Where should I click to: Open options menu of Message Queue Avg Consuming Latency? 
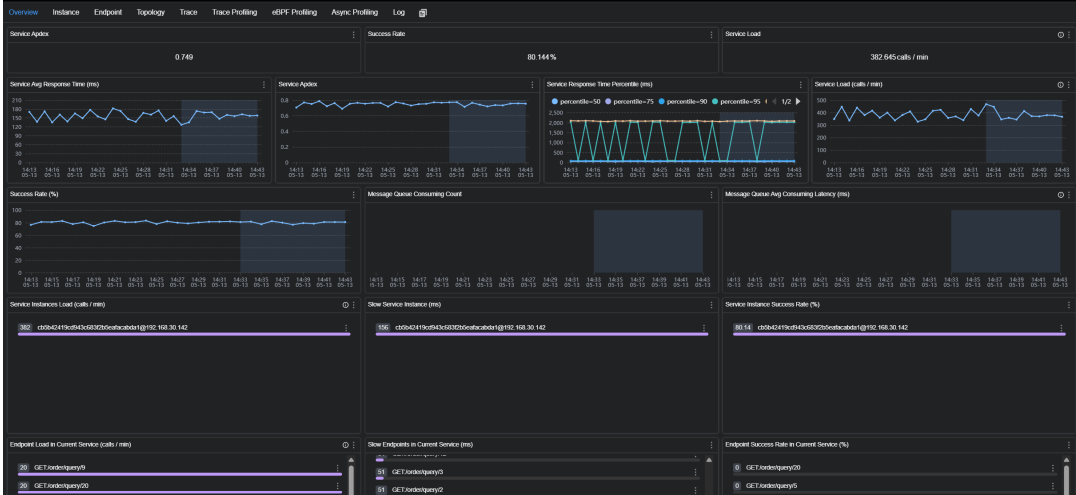1068,194
